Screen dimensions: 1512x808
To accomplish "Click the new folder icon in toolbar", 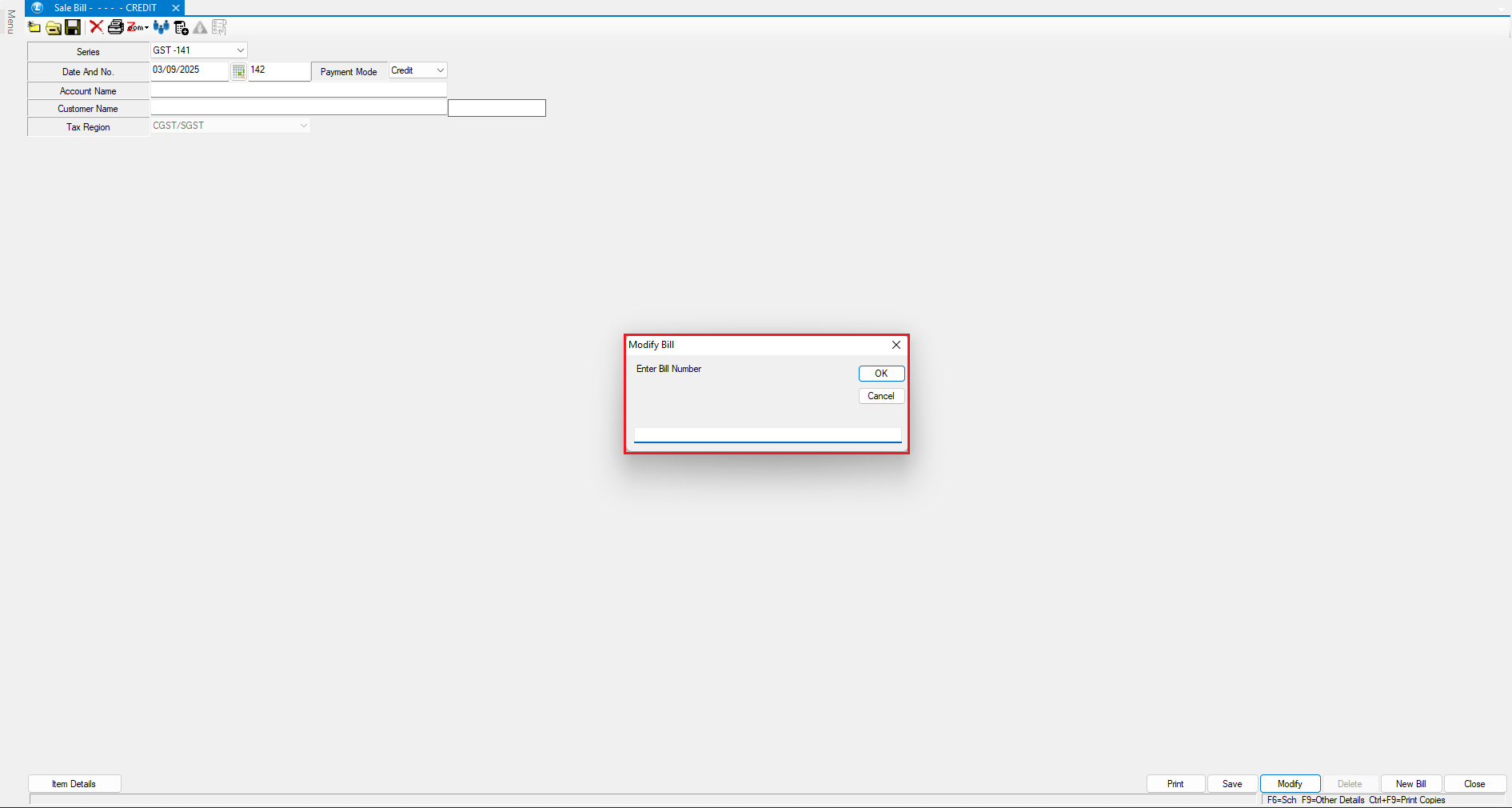I will tap(34, 27).
